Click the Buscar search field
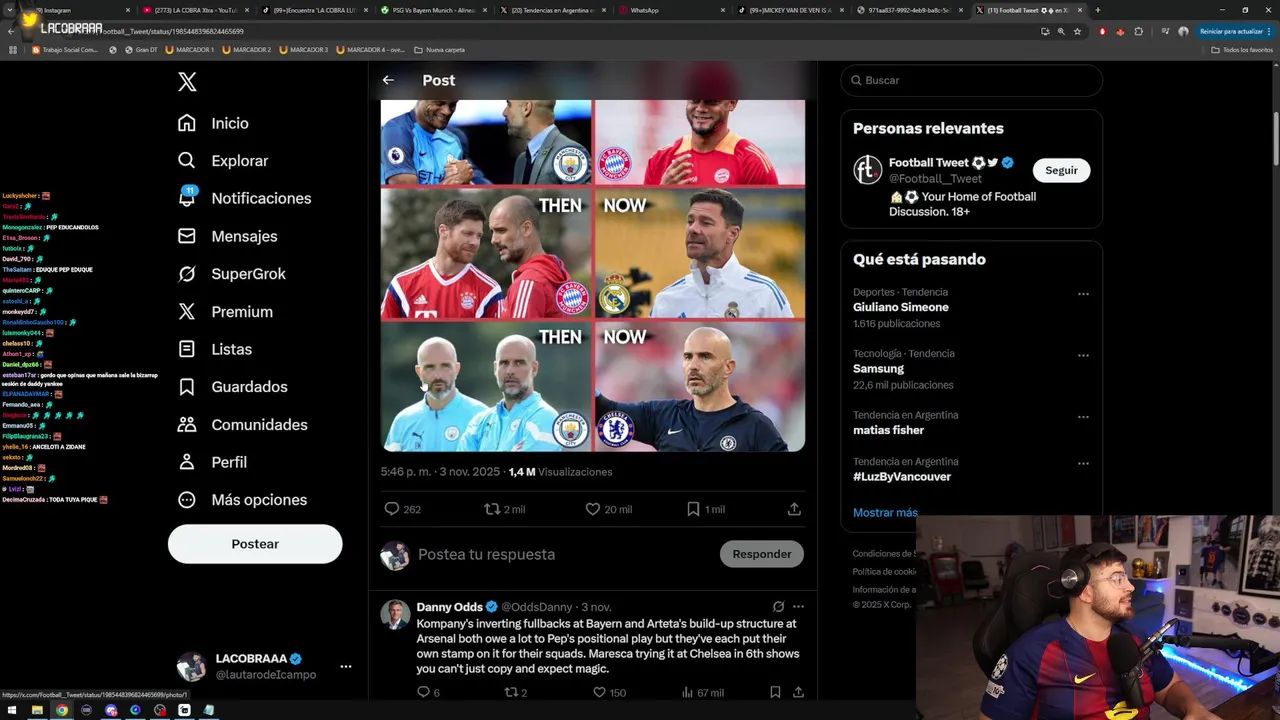The height and width of the screenshot is (720, 1280). click(971, 80)
